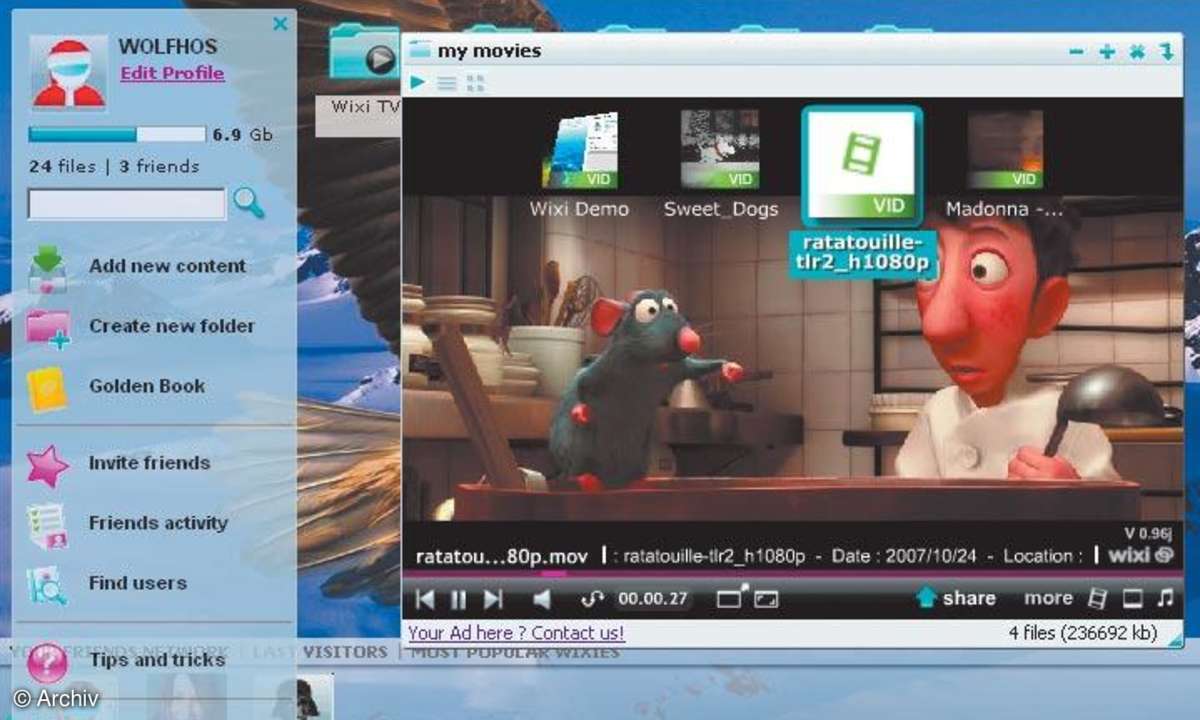Click the ratatou...80p.mov file name

tap(502, 556)
